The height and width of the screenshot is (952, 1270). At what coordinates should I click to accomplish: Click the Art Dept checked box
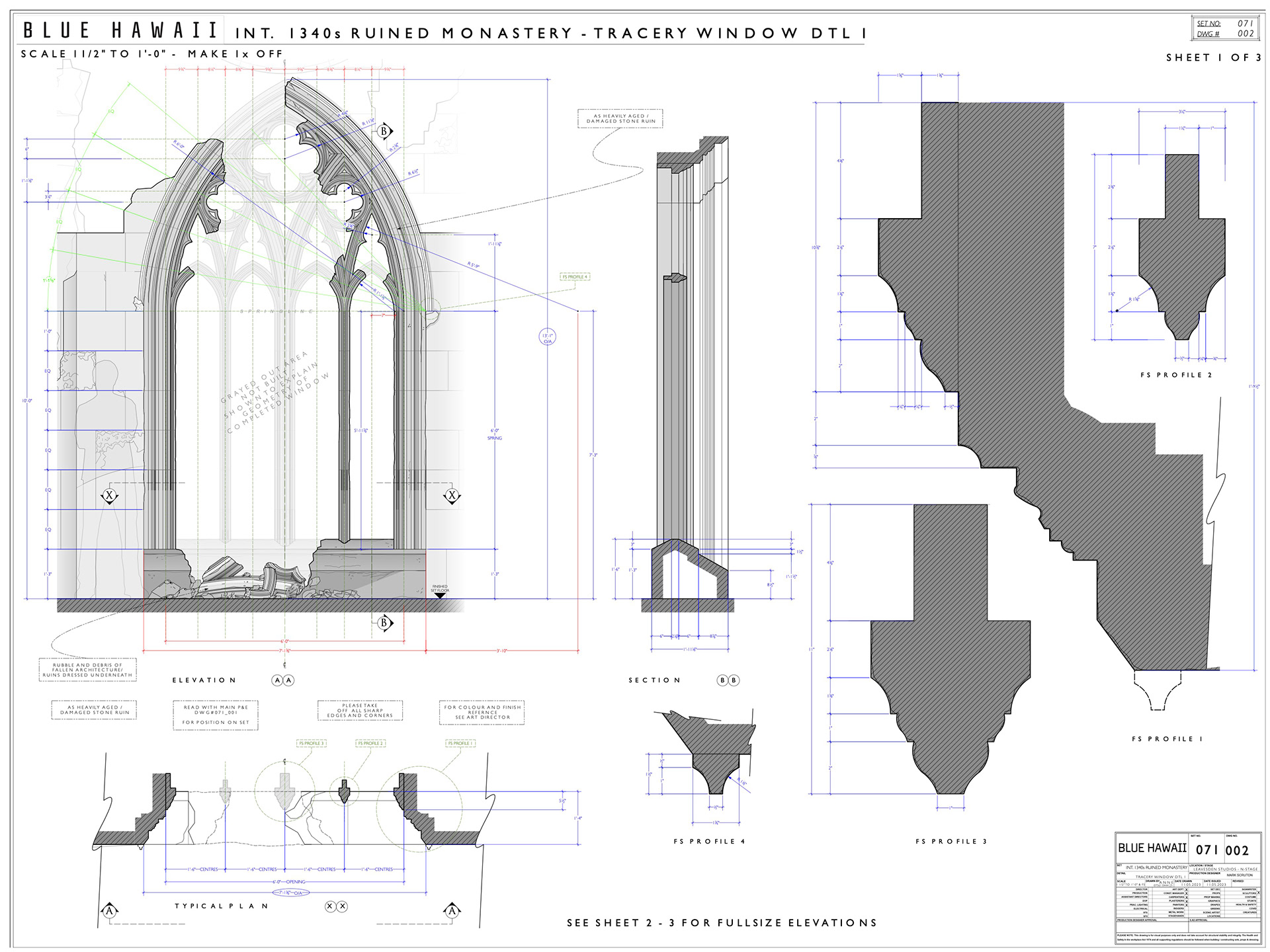click(1187, 890)
